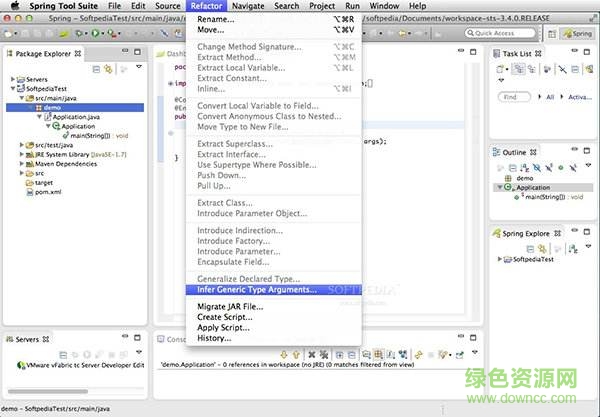Image resolution: width=600 pixels, height=417 pixels.
Task: Select the demo package in Package Explorer
Action: click(75, 108)
